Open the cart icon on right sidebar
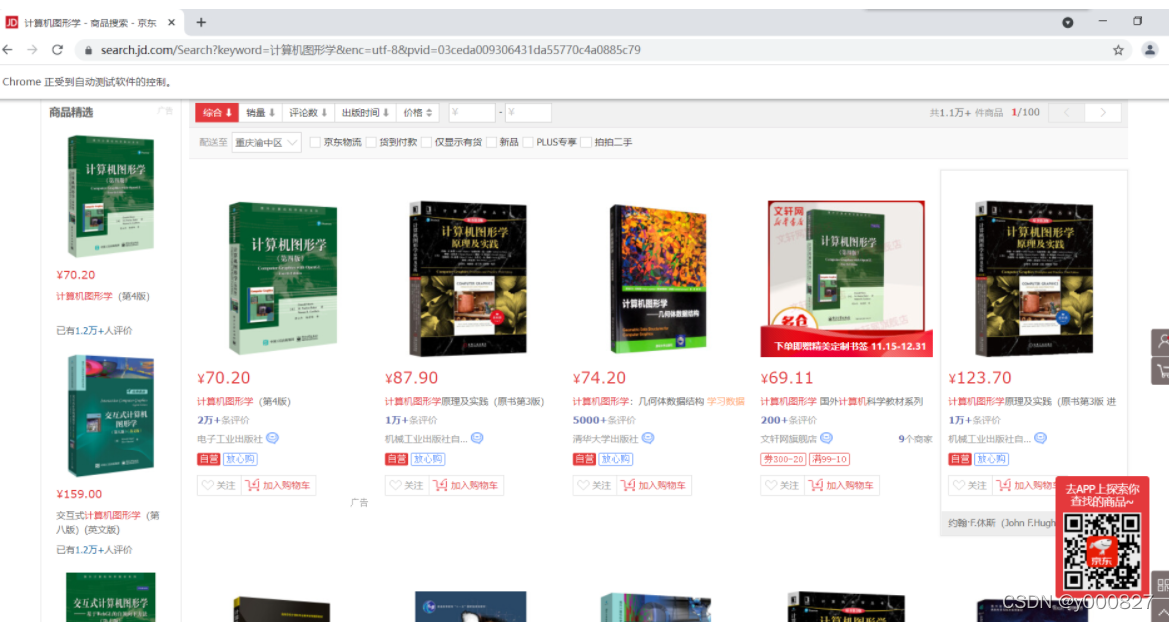1169x622 pixels. 1161,371
